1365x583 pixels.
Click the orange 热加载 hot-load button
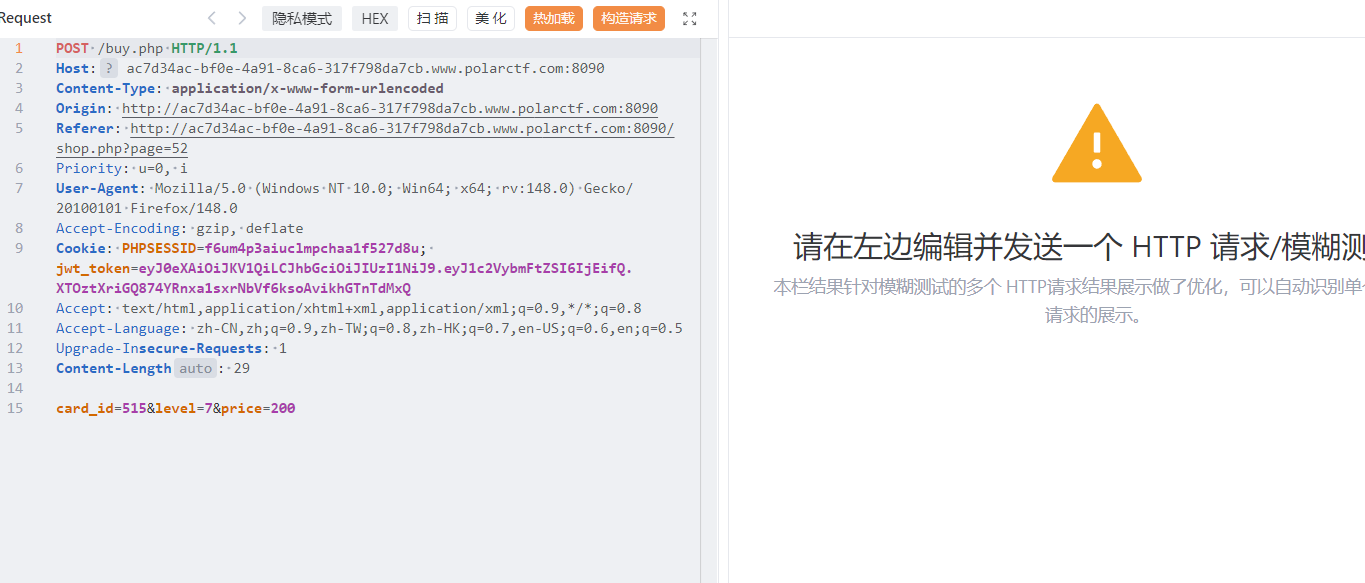[x=554, y=18]
